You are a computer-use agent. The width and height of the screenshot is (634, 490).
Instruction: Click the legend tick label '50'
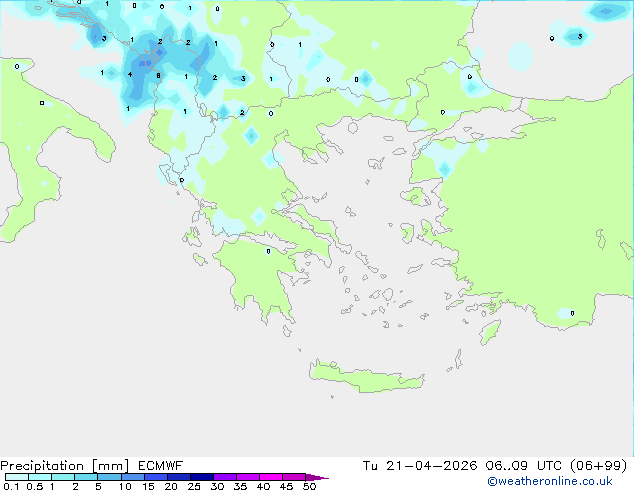tap(309, 486)
